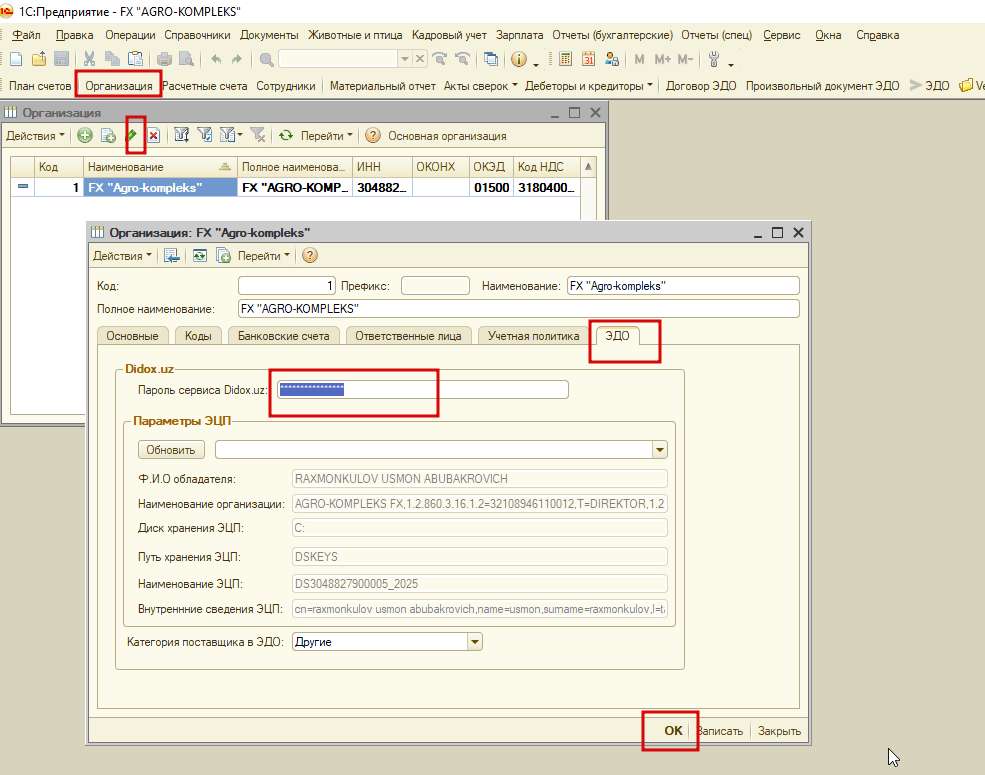This screenshot has height=775, width=985.
Task: Switch to the Учетная политика tab
Action: (533, 336)
